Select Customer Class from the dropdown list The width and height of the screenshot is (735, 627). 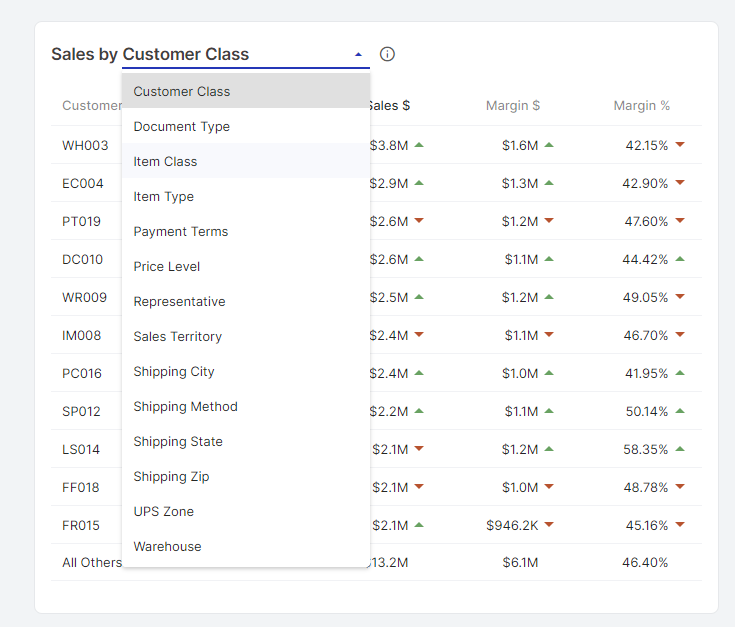(182, 91)
